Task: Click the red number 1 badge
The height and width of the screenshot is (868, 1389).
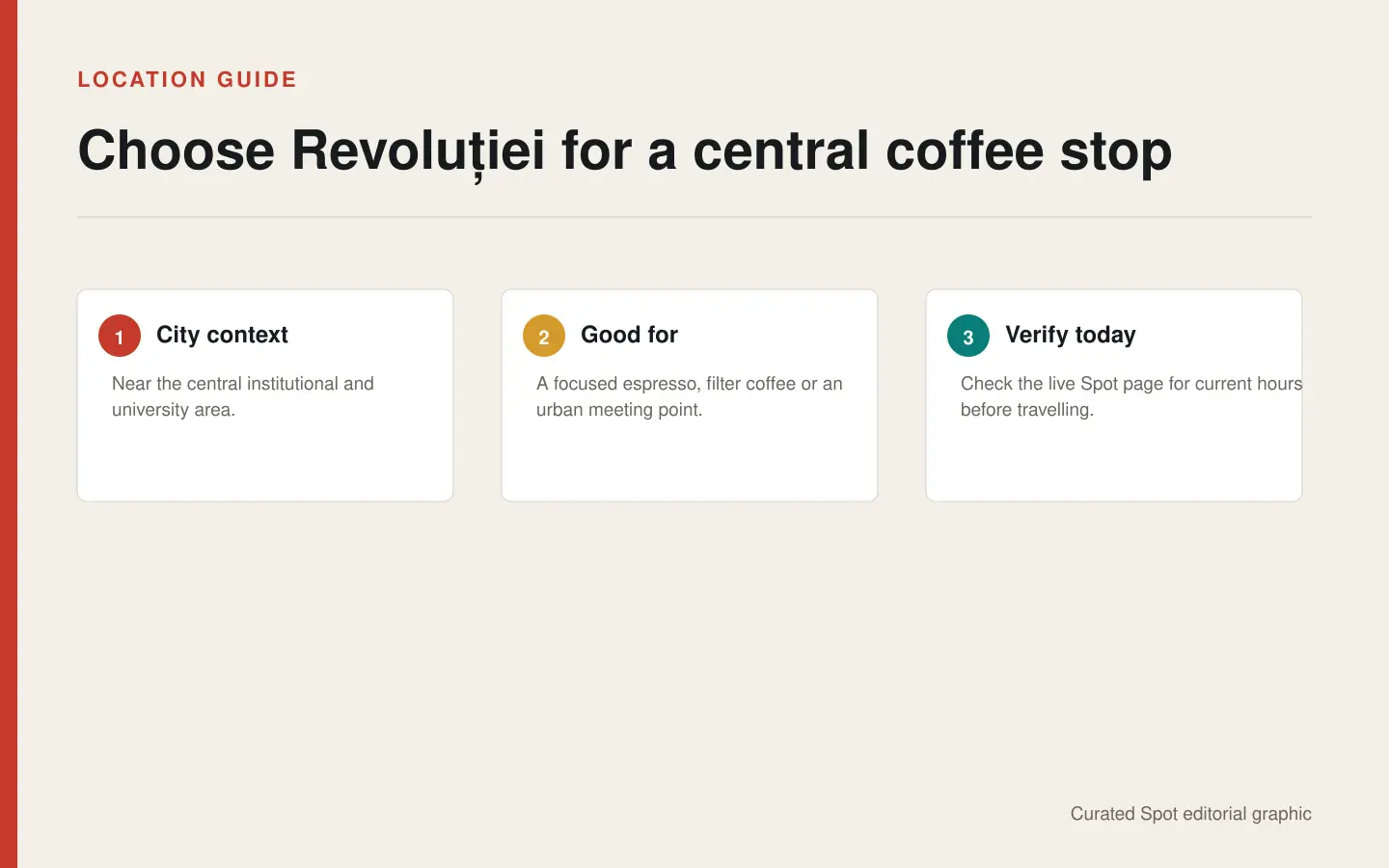Action: coord(120,336)
